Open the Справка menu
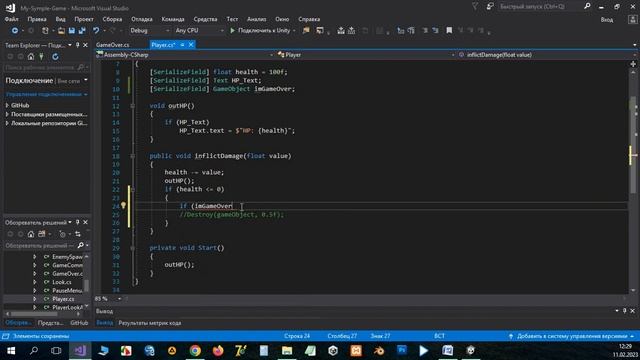This screenshot has width=640, height=360. [309, 19]
